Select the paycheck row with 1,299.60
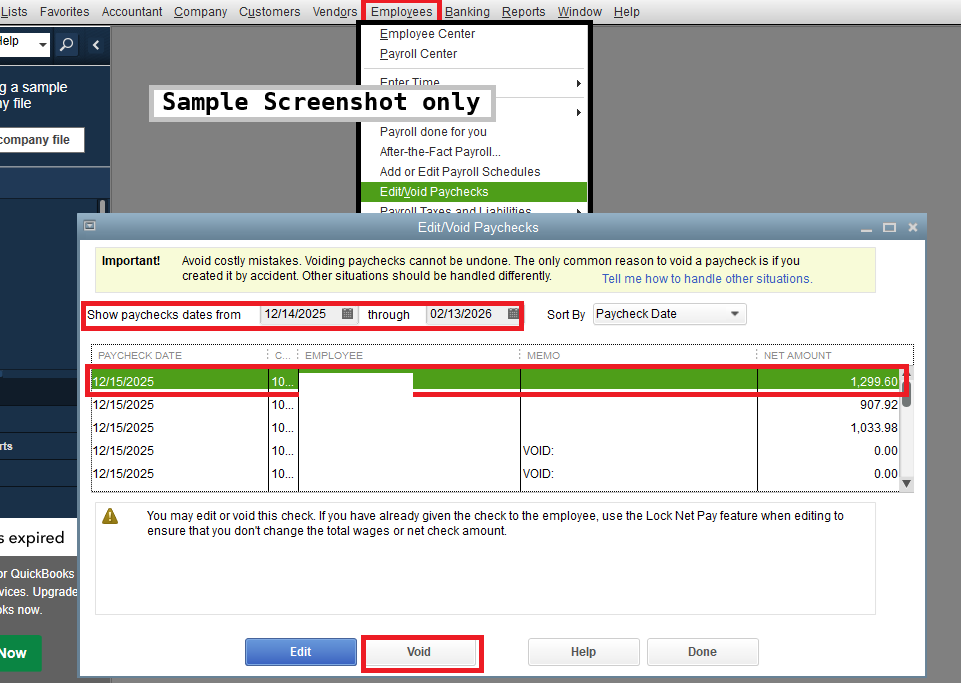961x683 pixels. coord(495,381)
